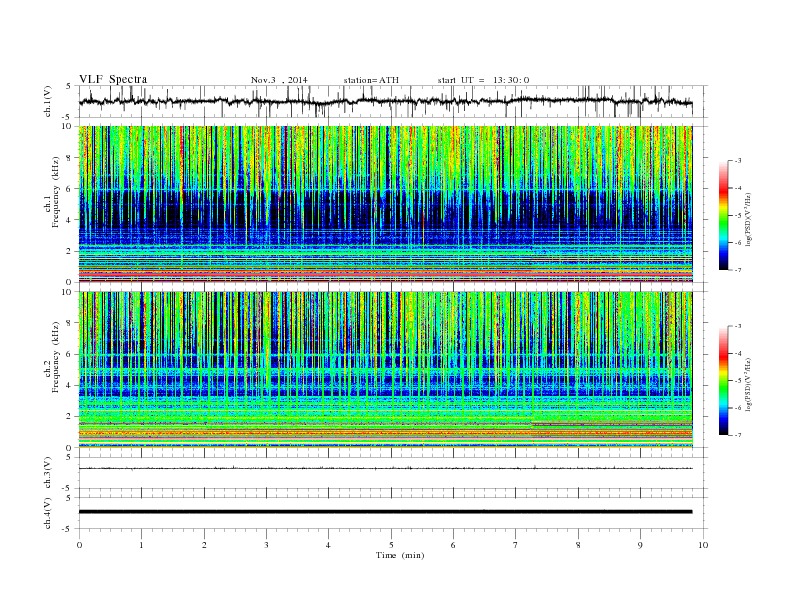Click the thin ch.3 voltage trace

click(385, 469)
